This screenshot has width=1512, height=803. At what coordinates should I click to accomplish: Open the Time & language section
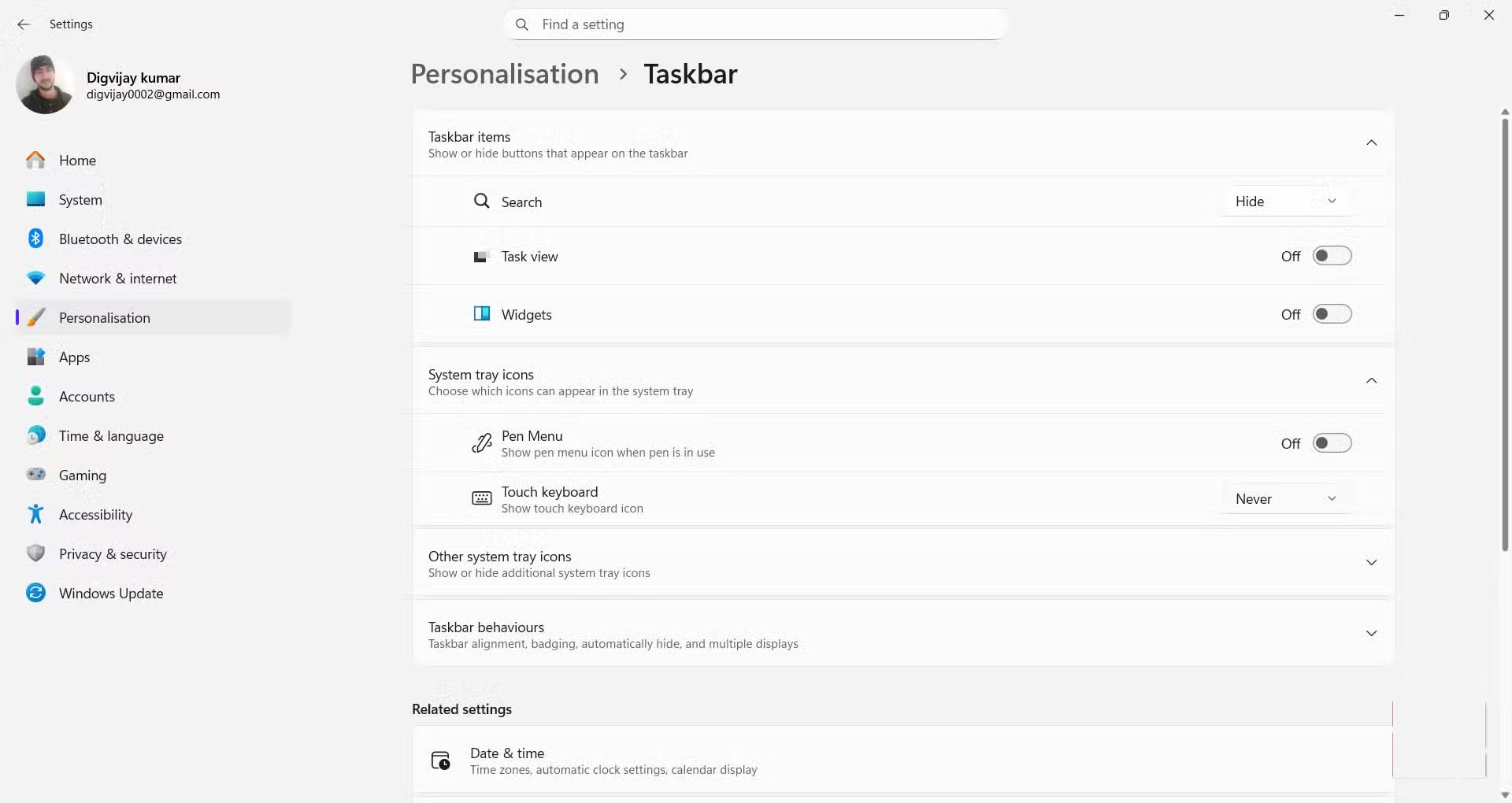[111, 436]
